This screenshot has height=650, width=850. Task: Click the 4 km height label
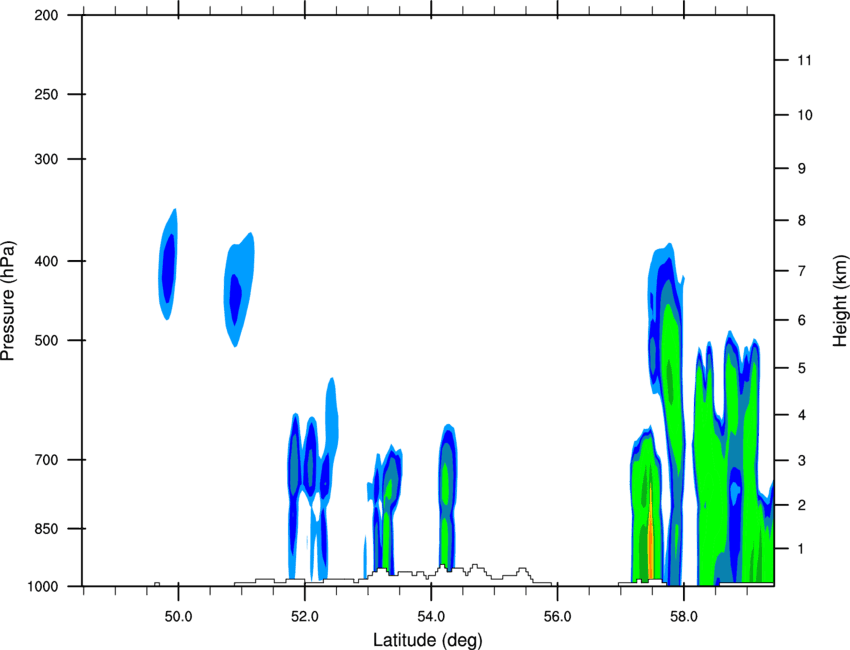pos(802,415)
